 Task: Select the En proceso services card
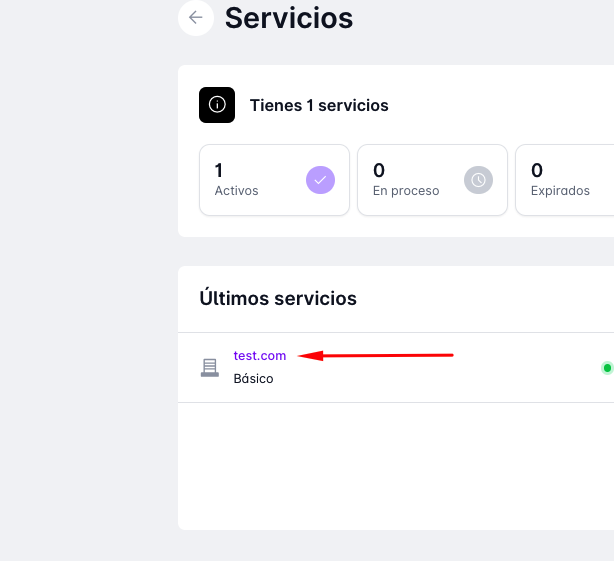432,180
